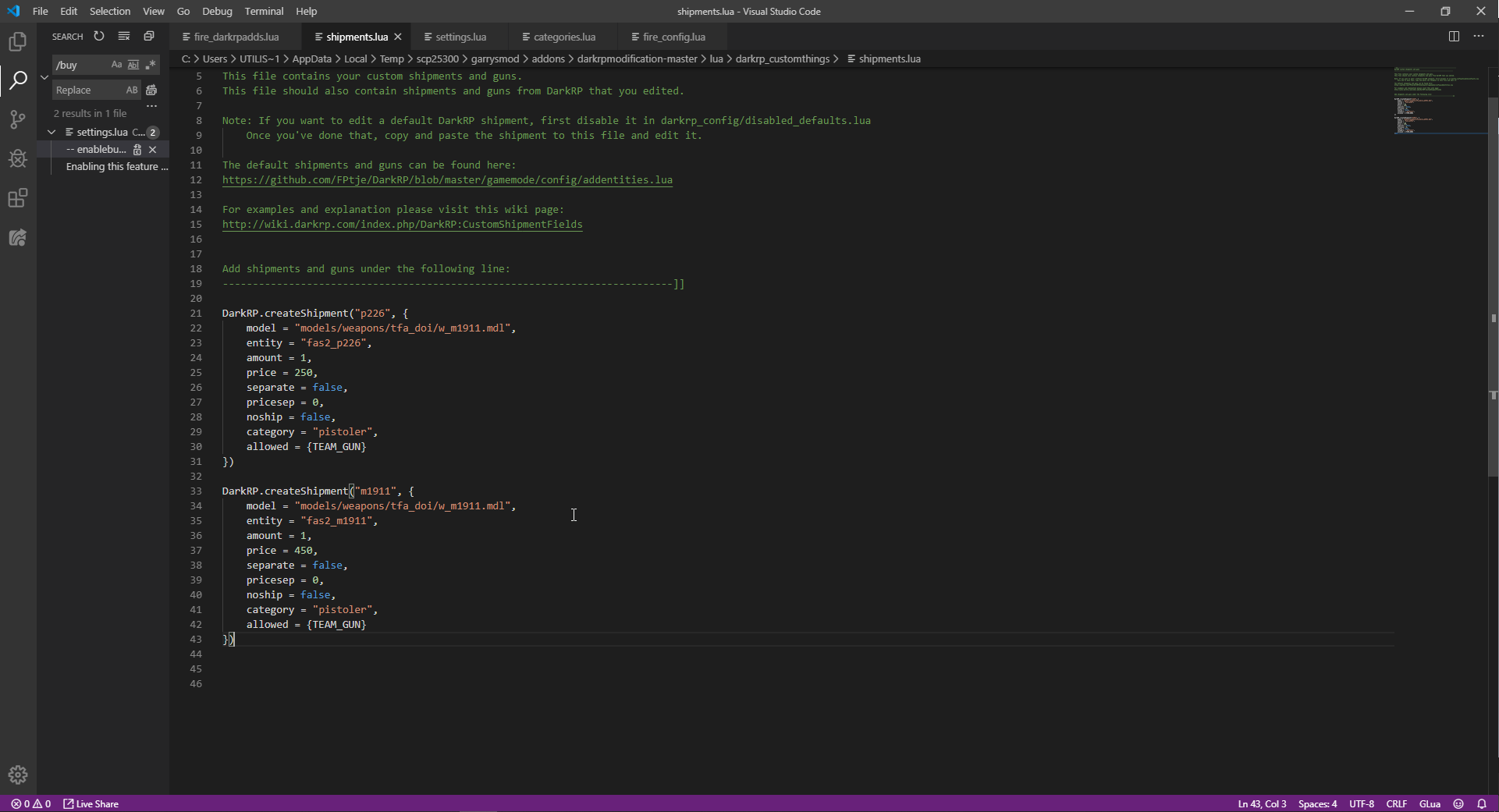Click the darkrpmodification-master breadcrumb

[638, 59]
